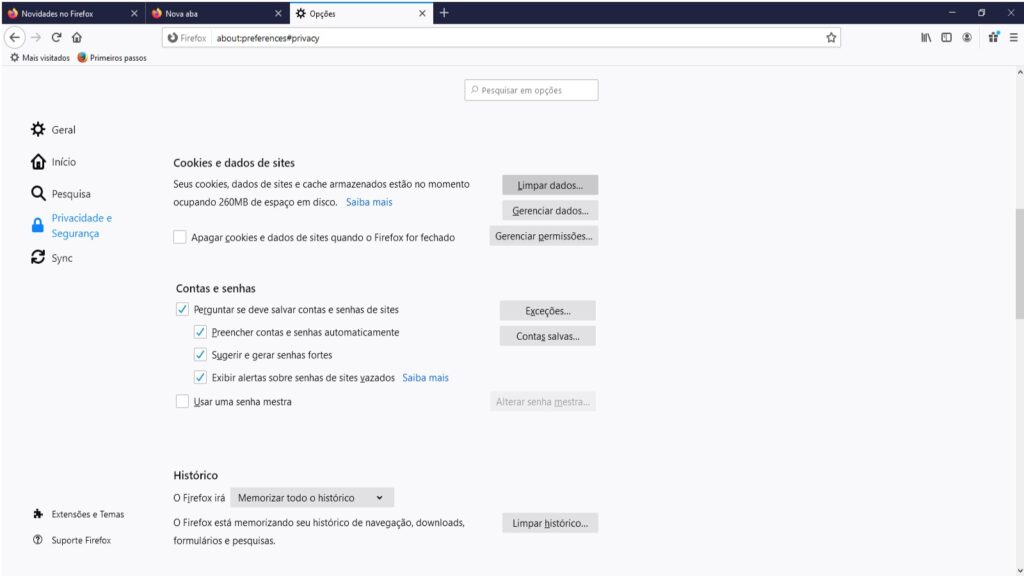This screenshot has height=576, width=1024.
Task: Toggle Preencher contas e senhas automaticamente
Action: click(200, 332)
